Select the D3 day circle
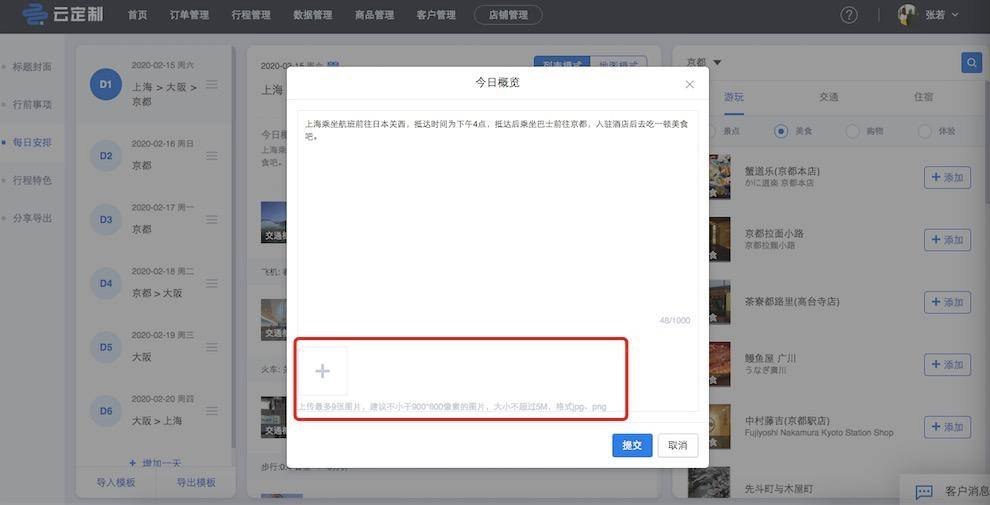This screenshot has width=990, height=505. click(x=105, y=219)
